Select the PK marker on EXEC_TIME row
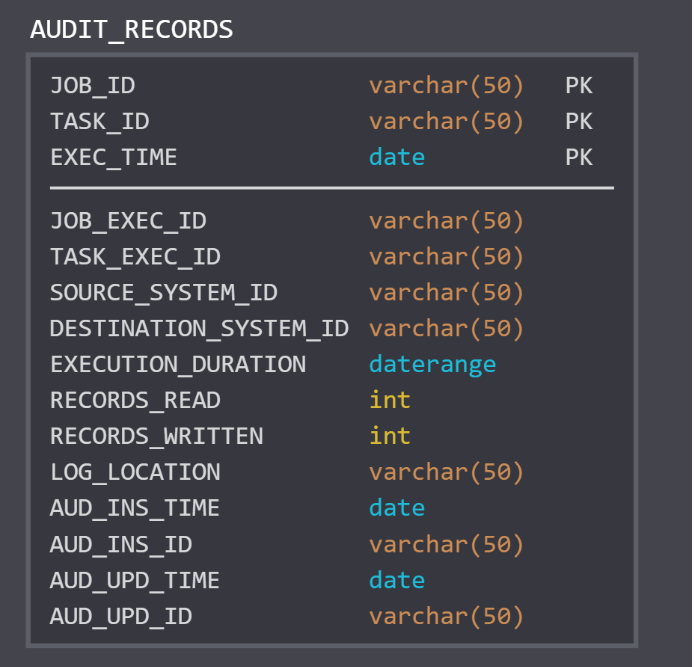This screenshot has width=694, height=667. [x=578, y=158]
